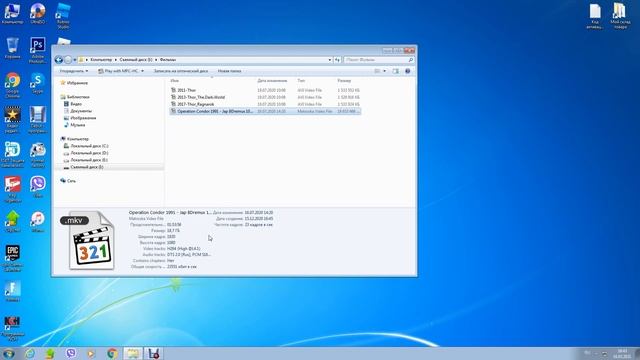Open the Recycle Bin desktop icon

pos(12,48)
